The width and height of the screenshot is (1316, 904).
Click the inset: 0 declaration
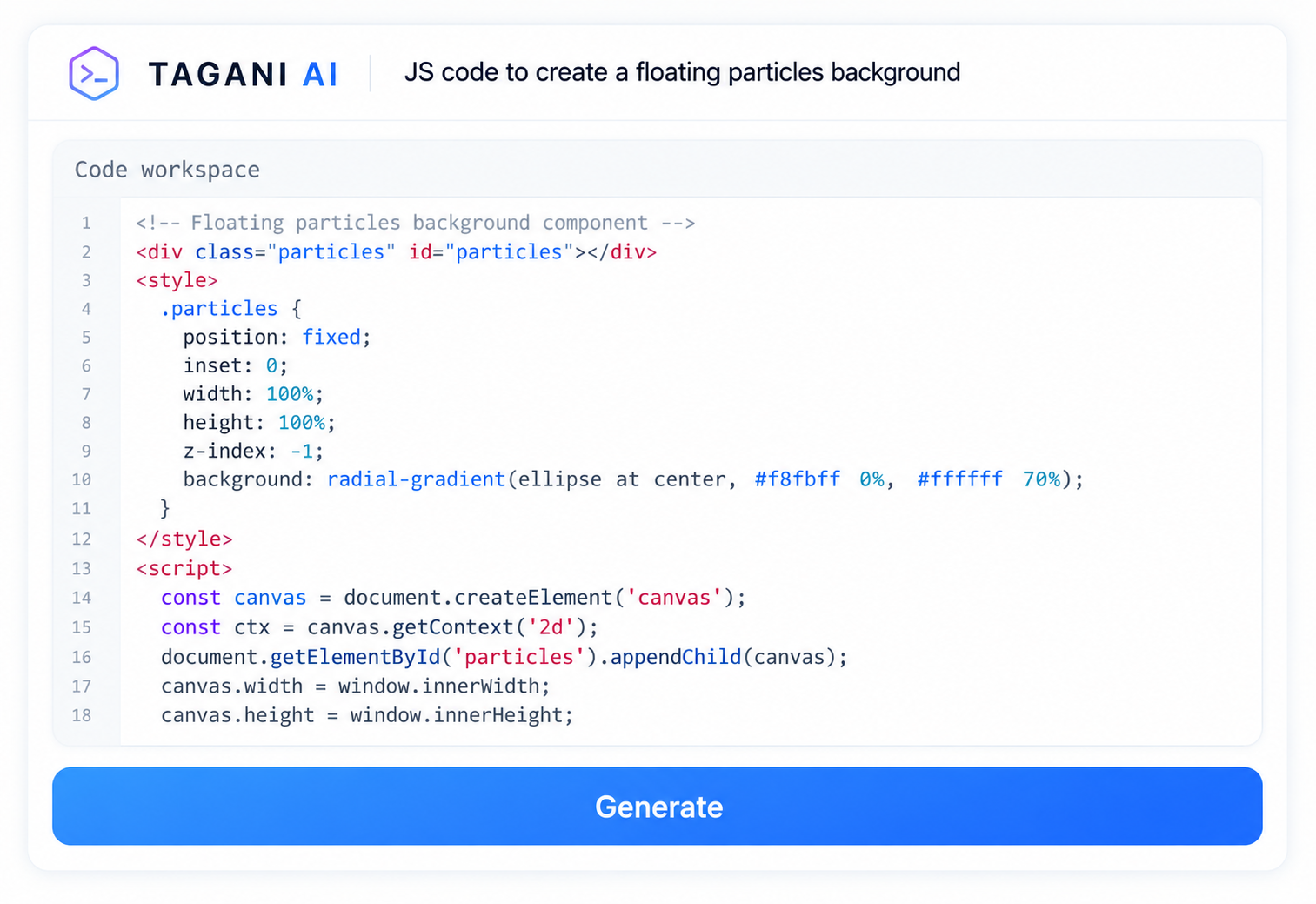235,365
